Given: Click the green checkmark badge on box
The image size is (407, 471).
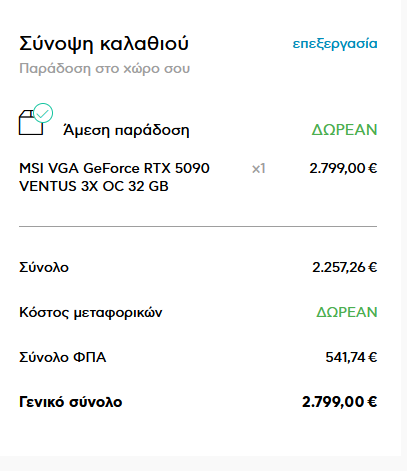Looking at the screenshot, I should [43, 113].
